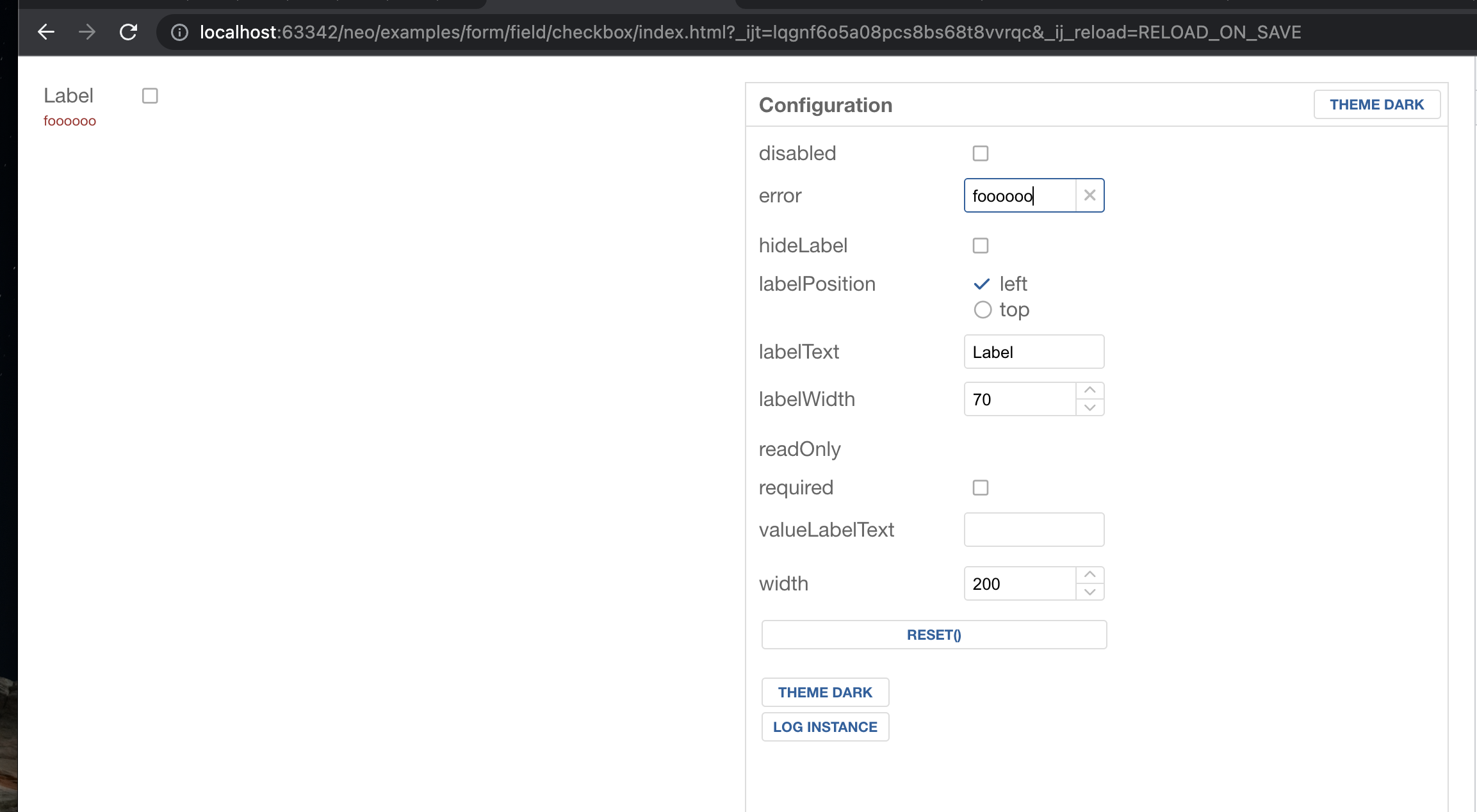
Task: Reload the page with the refresh icon
Action: pos(128,32)
